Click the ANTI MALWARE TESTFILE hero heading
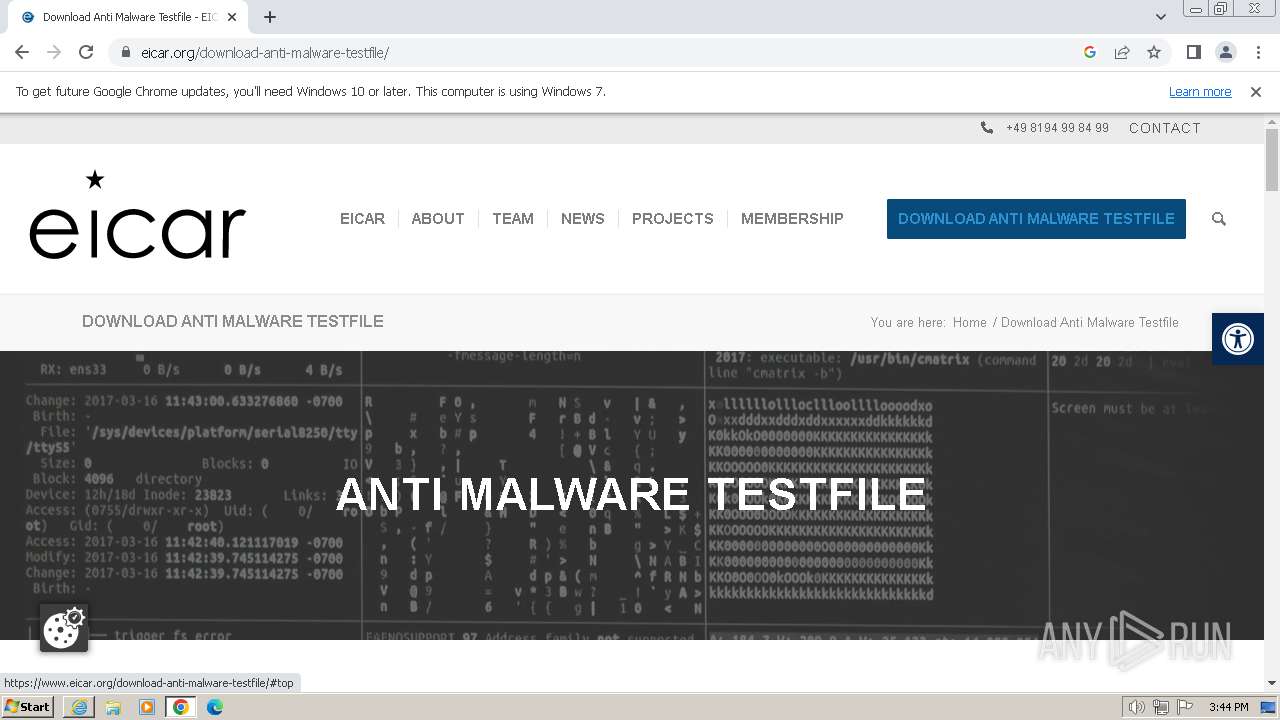The height and width of the screenshot is (720, 1280). point(631,495)
